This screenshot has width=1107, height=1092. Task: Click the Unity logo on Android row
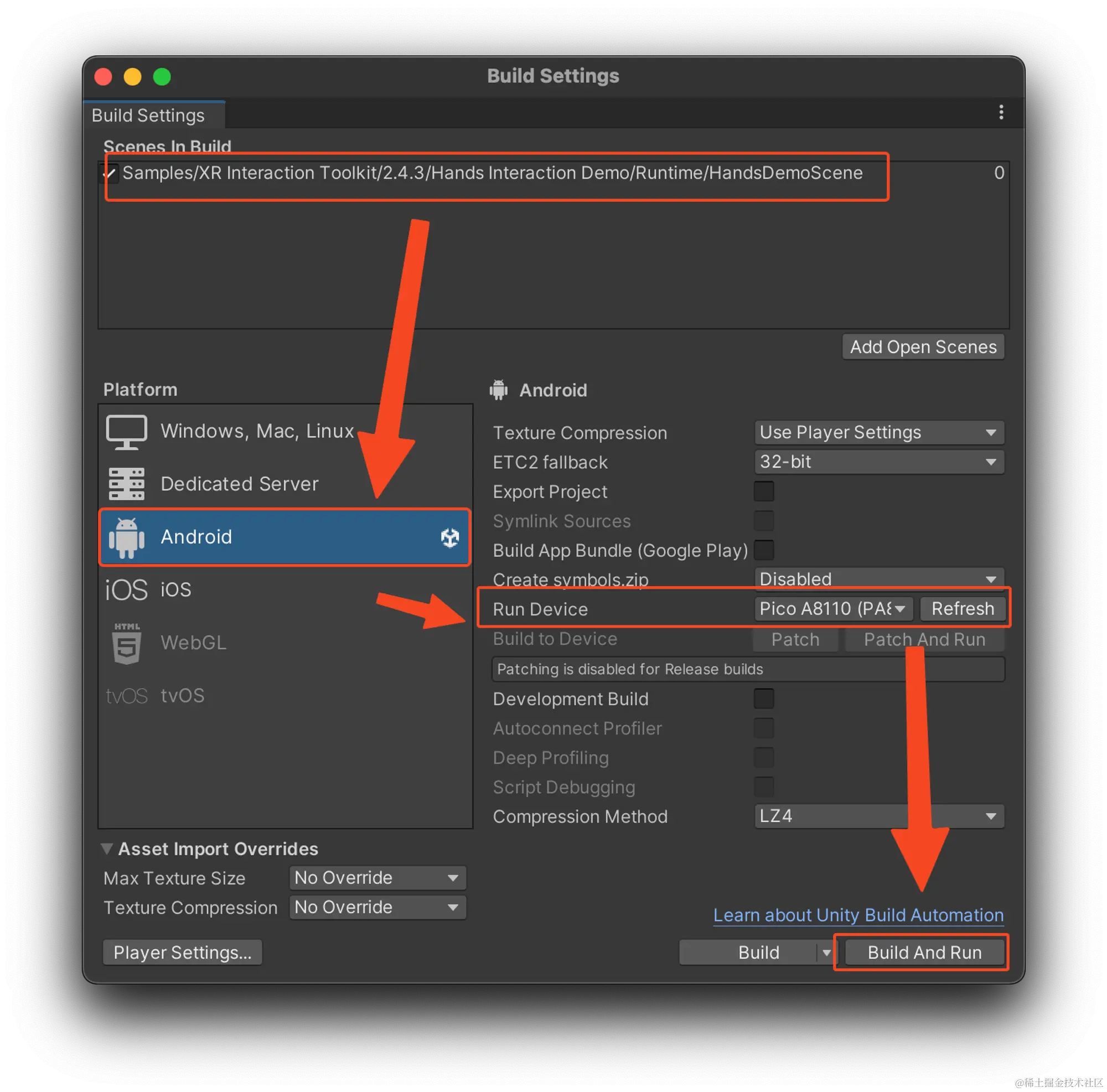click(x=450, y=537)
